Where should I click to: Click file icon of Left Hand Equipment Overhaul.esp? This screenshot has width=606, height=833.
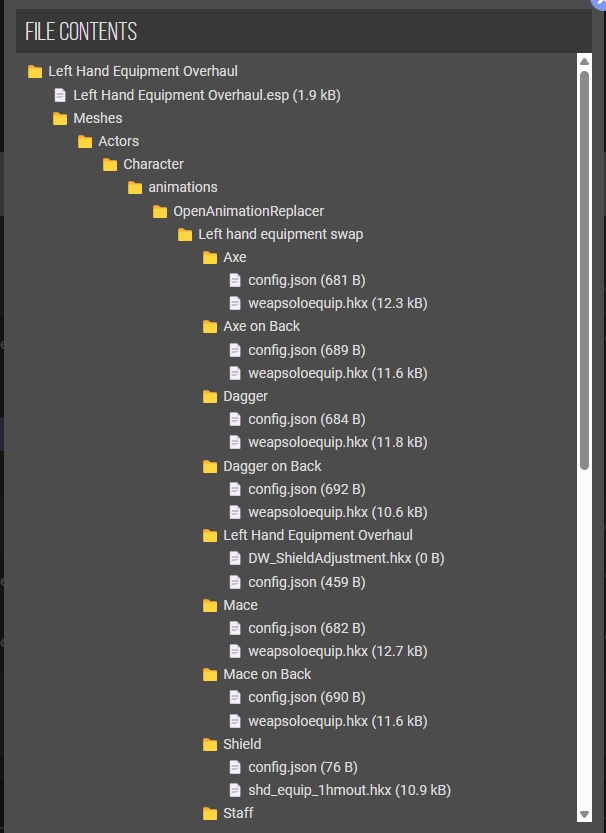coord(60,95)
